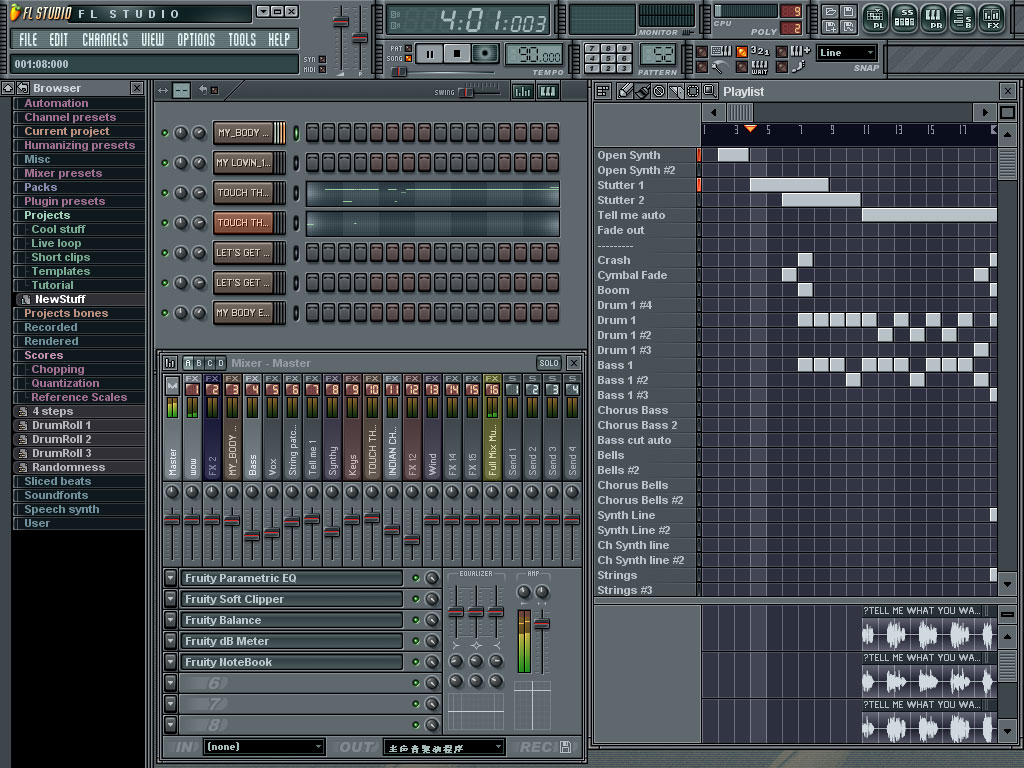
Task: Open the Step Sequencer via SS button
Action: point(904,18)
